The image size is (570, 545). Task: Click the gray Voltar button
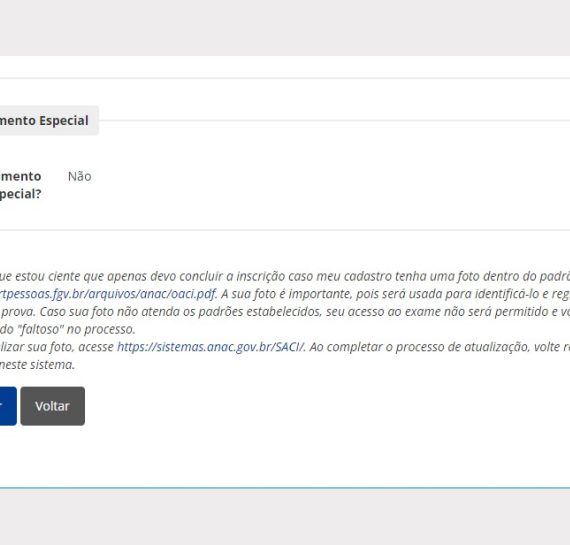pos(52,406)
